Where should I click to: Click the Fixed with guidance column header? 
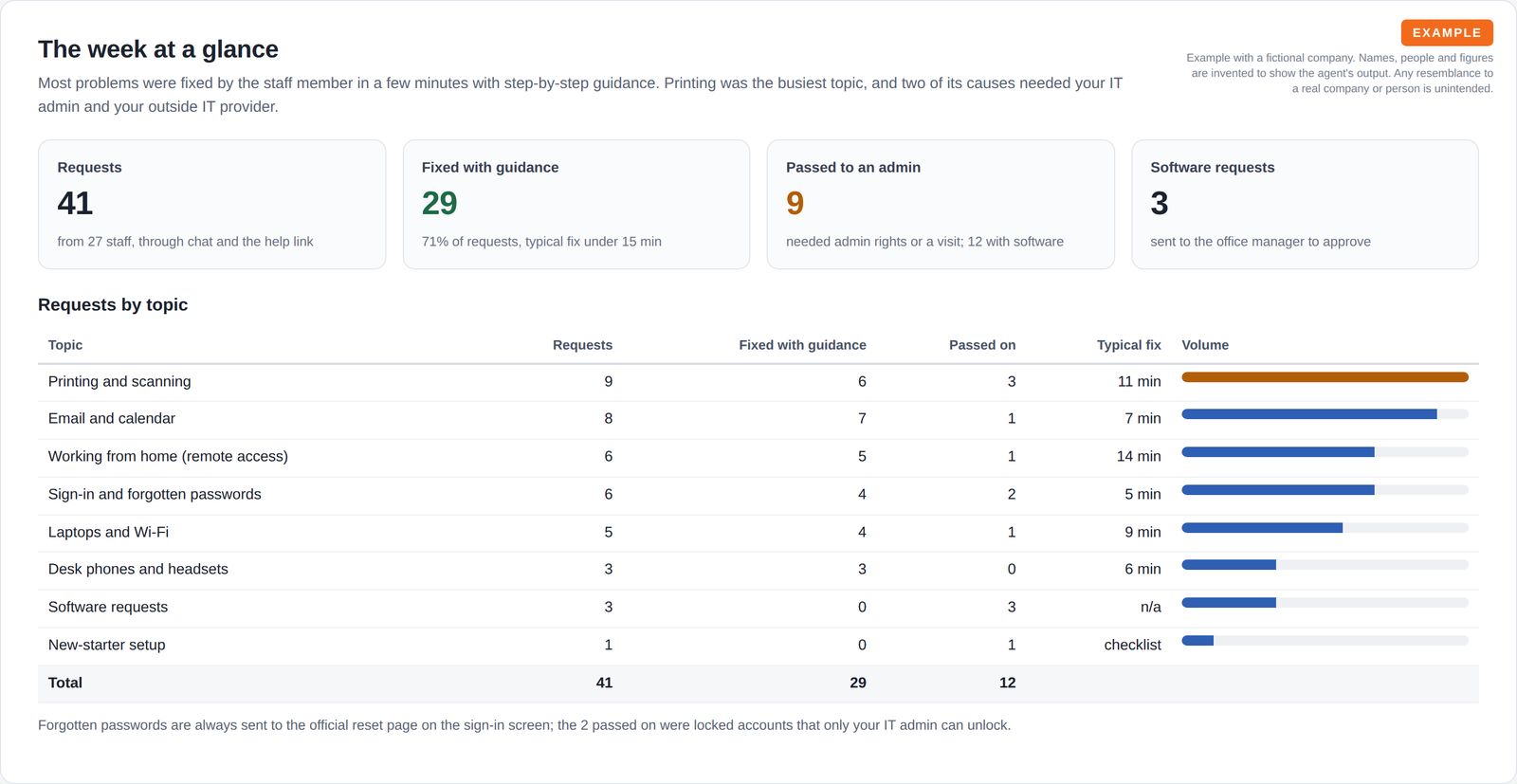click(x=802, y=345)
